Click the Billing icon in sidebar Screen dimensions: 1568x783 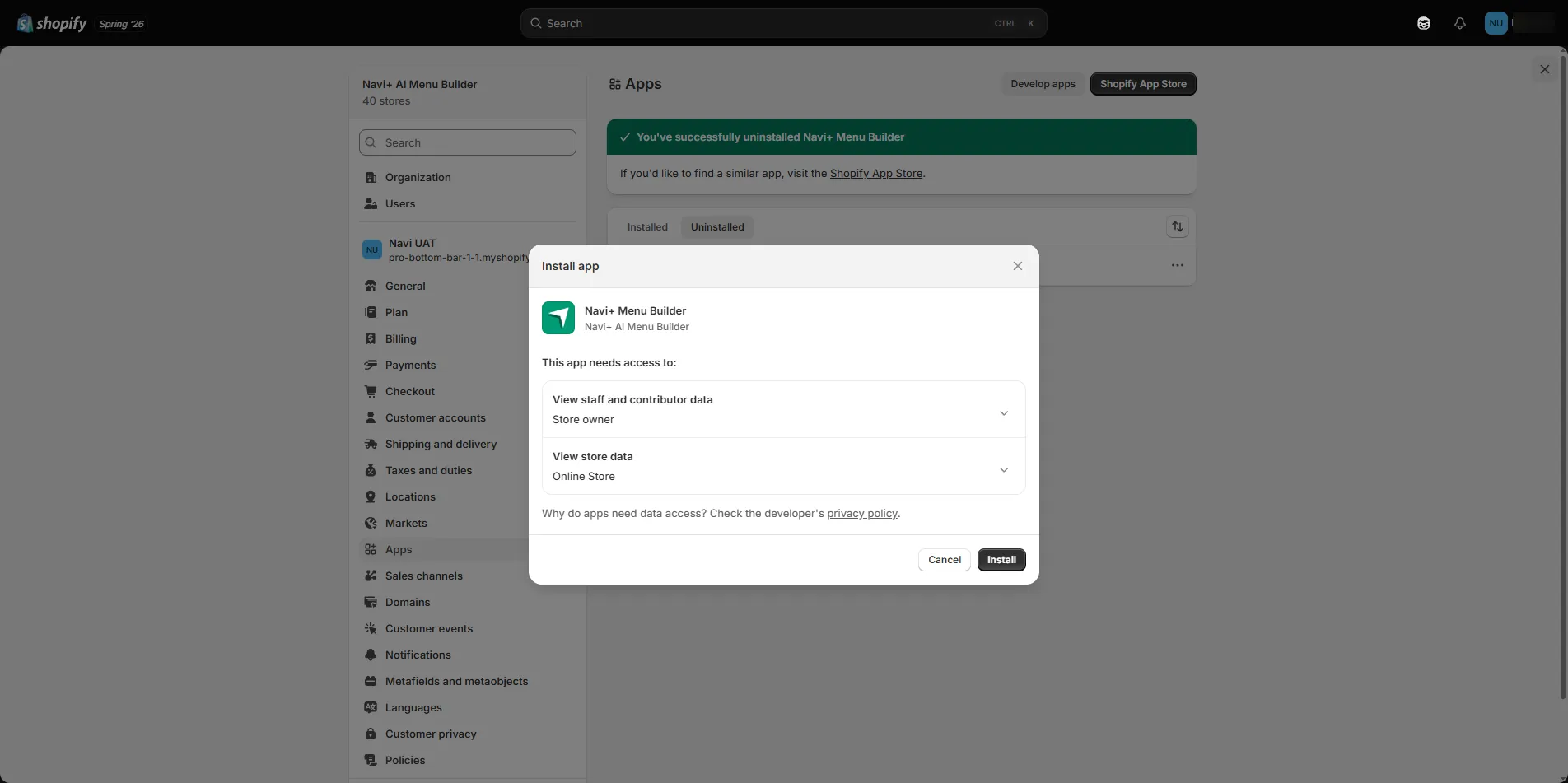pyautogui.click(x=371, y=338)
